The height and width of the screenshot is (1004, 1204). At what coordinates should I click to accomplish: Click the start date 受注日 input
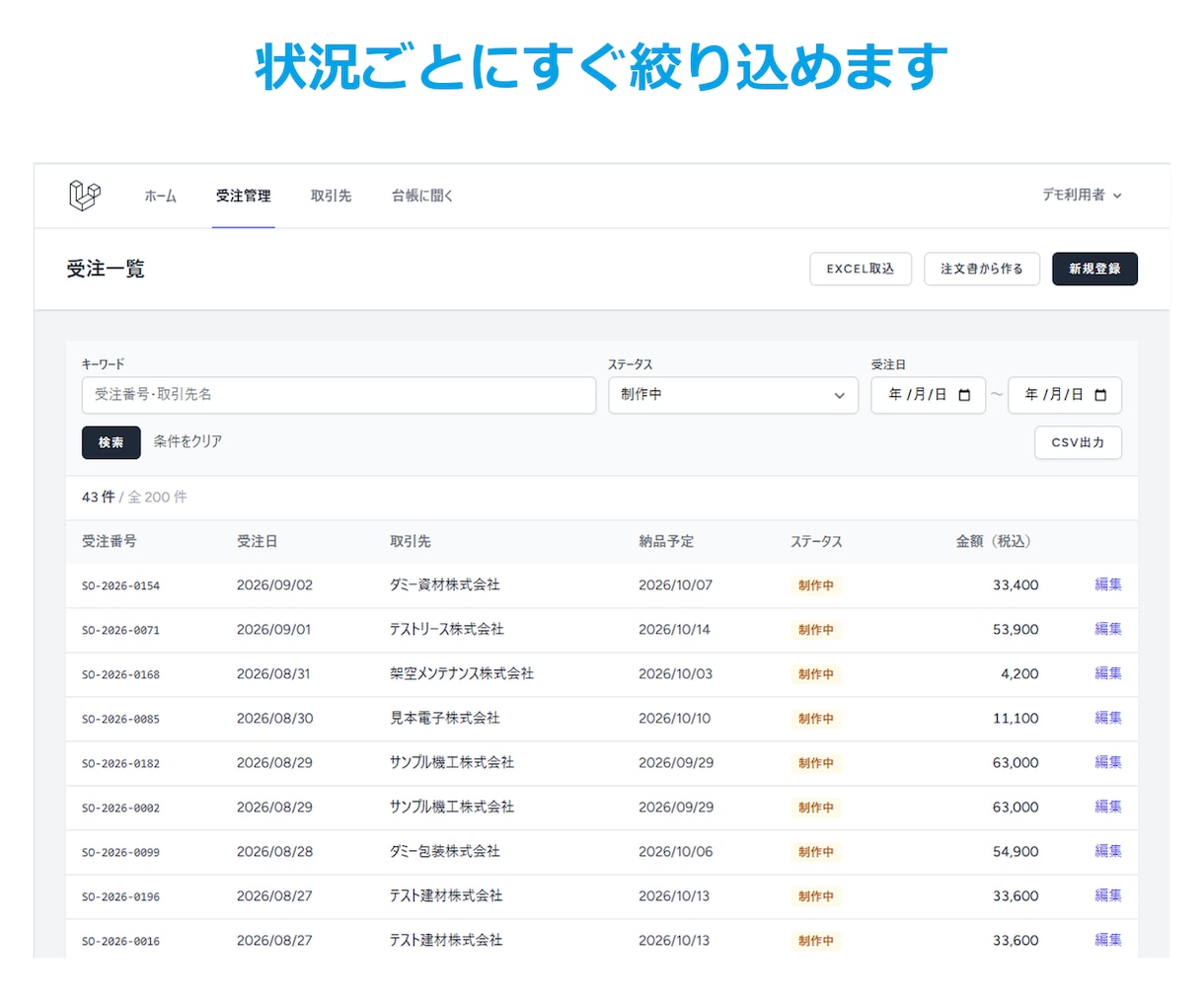(x=928, y=395)
